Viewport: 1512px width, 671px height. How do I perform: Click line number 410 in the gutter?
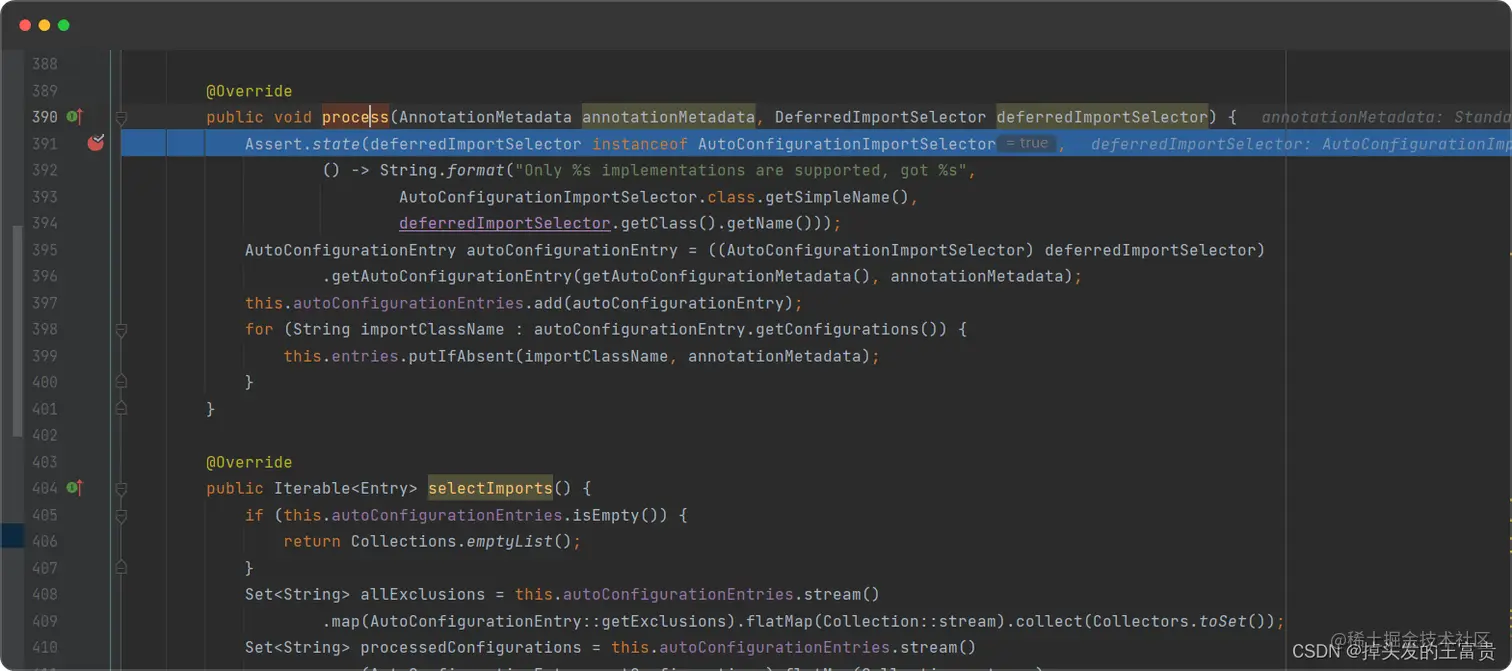tap(44, 647)
